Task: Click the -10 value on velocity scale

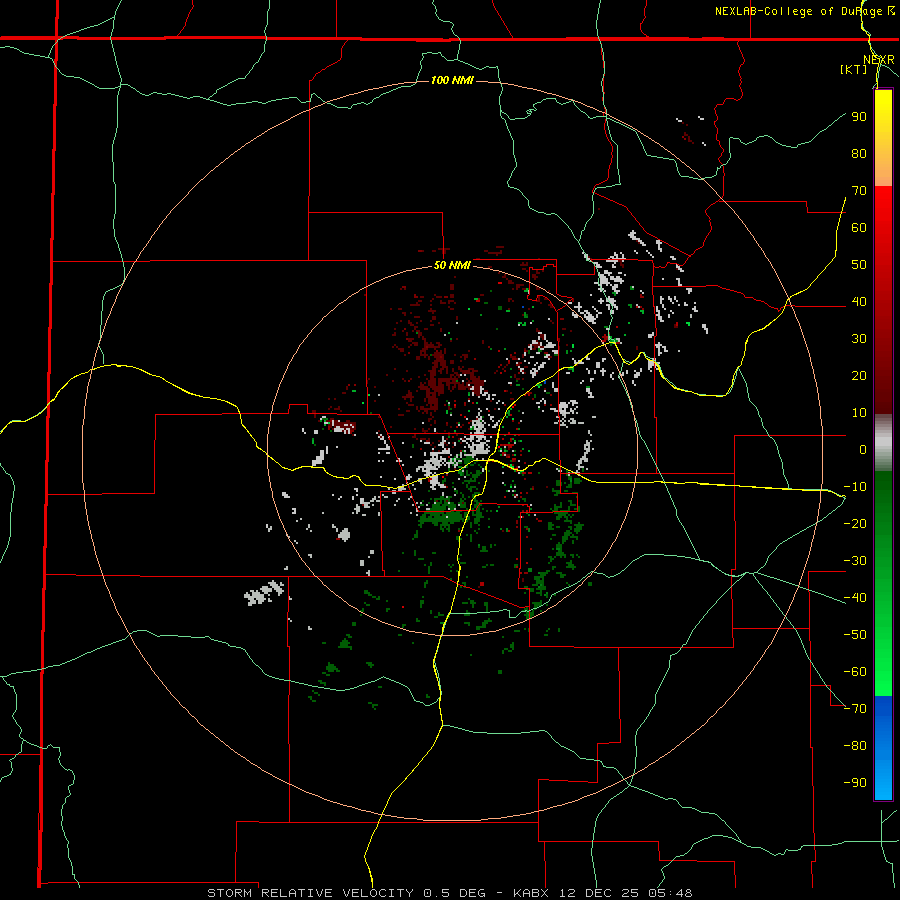Action: click(x=855, y=487)
